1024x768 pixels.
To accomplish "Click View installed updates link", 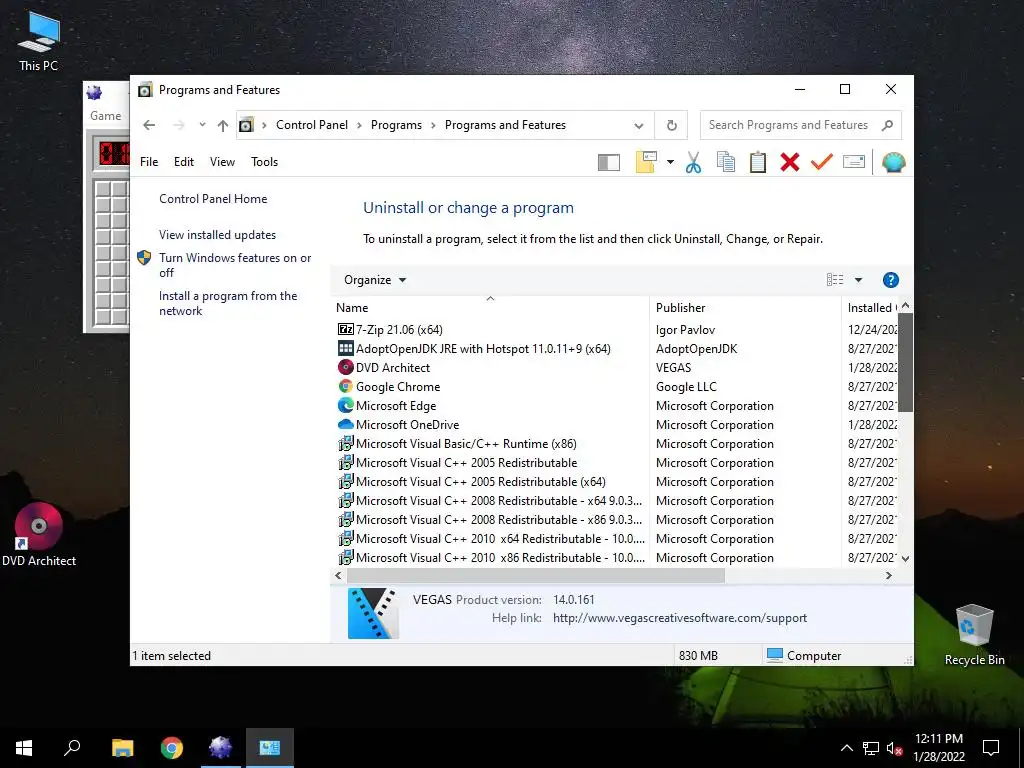I will (x=217, y=234).
